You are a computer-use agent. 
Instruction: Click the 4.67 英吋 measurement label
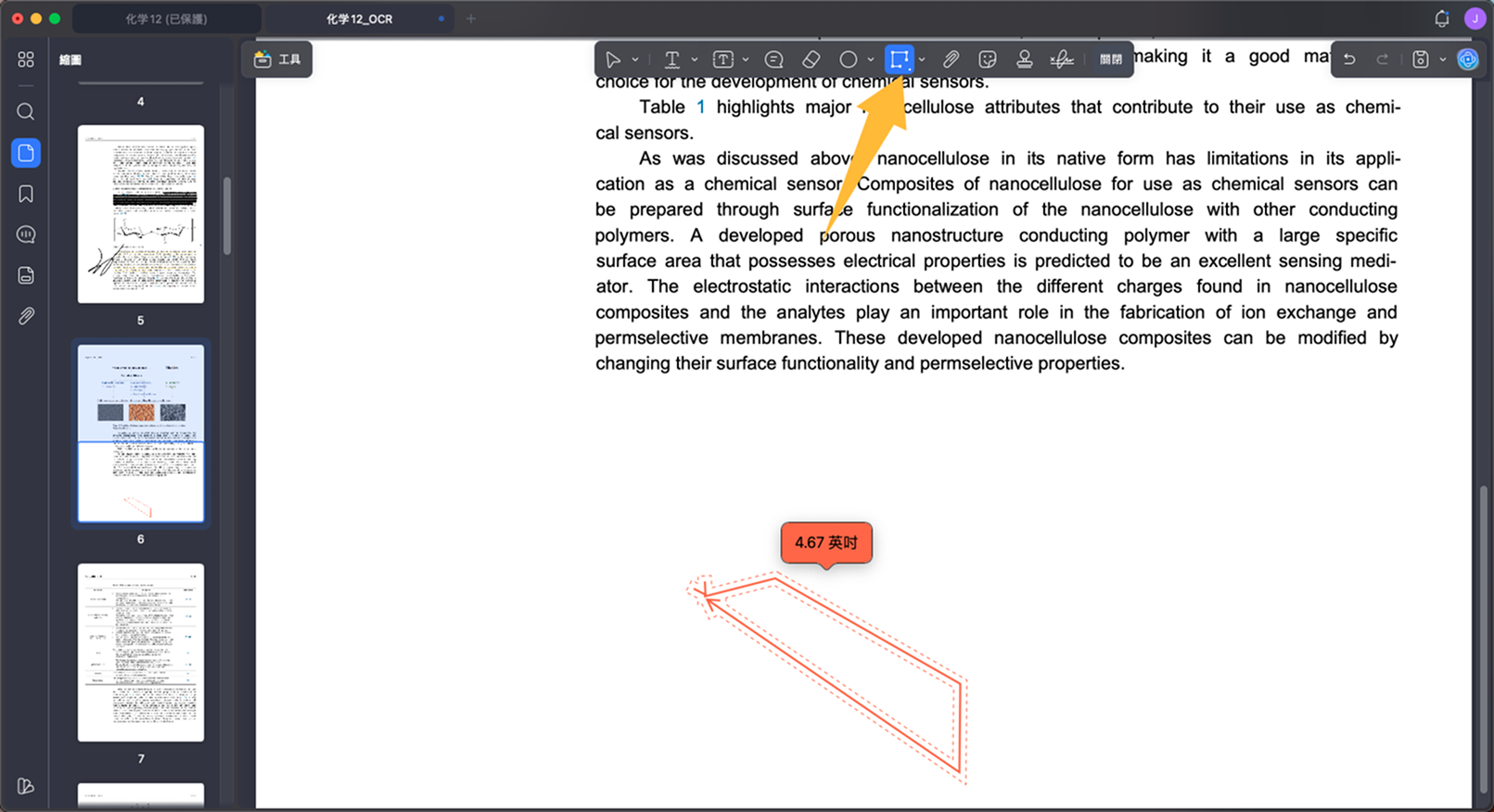pyautogui.click(x=826, y=543)
